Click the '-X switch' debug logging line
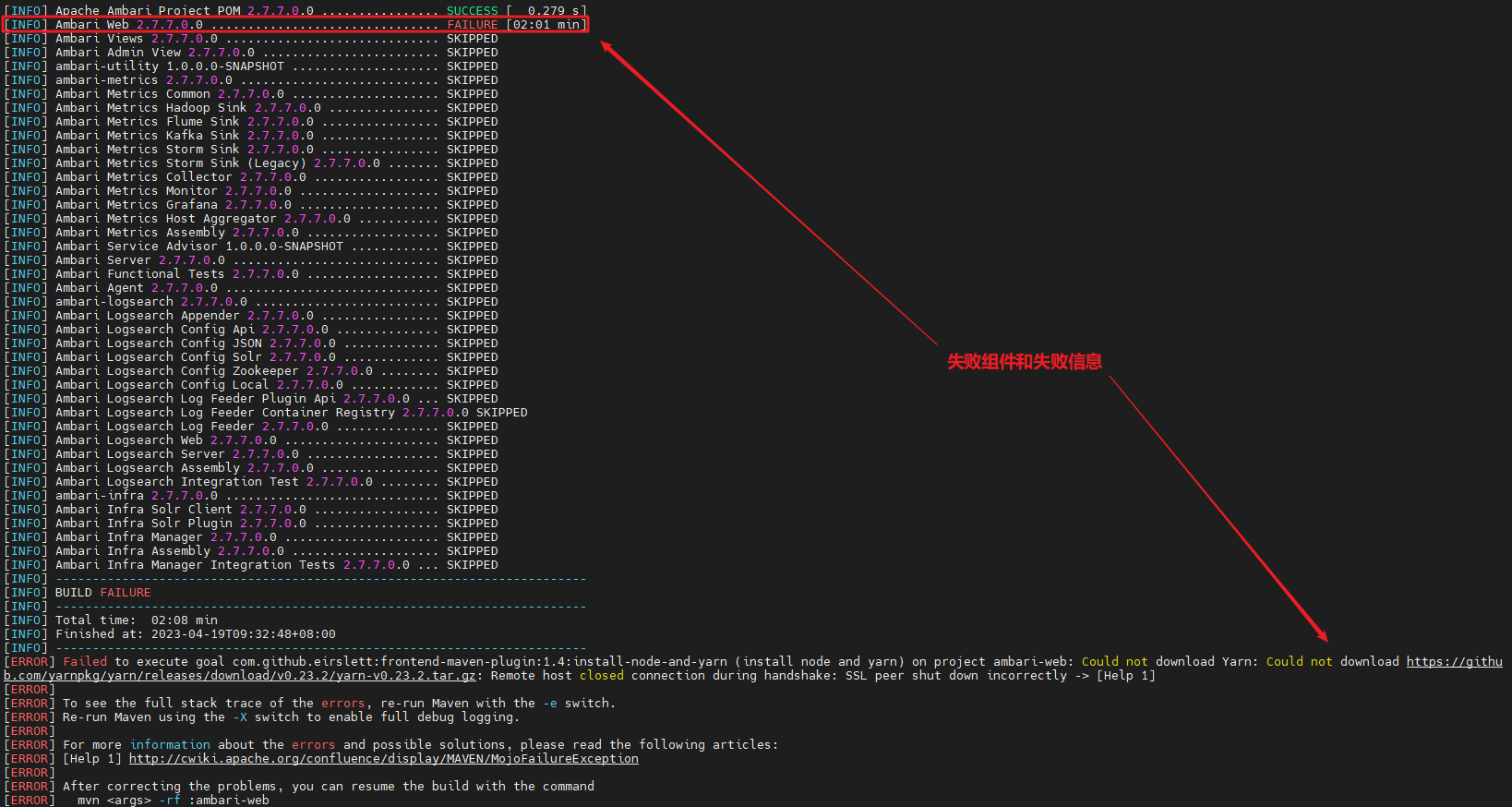Screen dimensions: 1512x807 point(261,717)
